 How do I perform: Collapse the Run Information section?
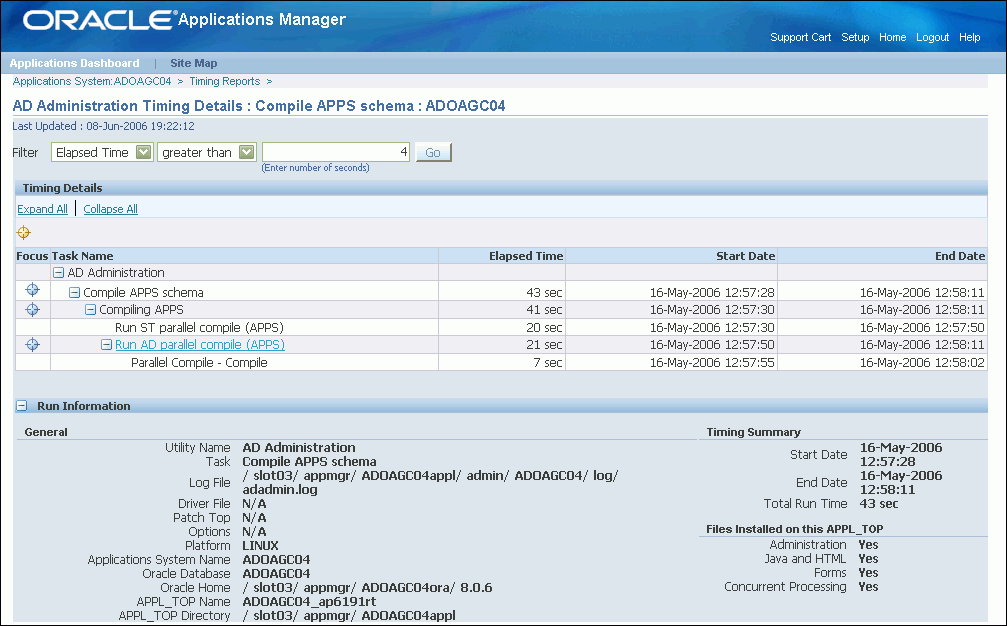[x=22, y=406]
